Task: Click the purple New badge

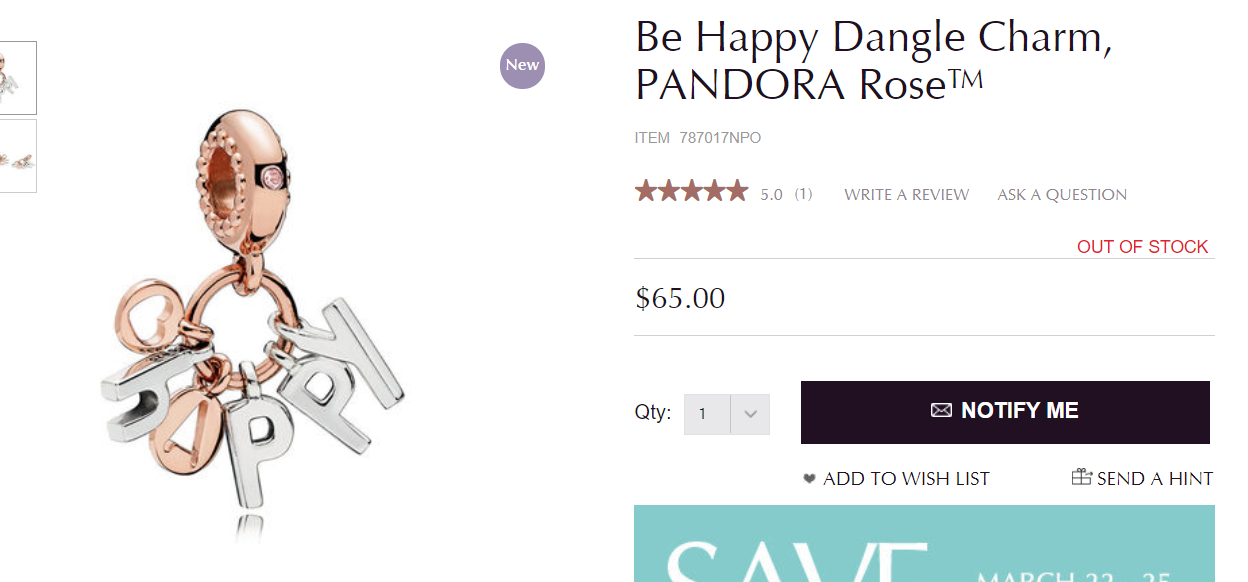Action: pos(522,65)
